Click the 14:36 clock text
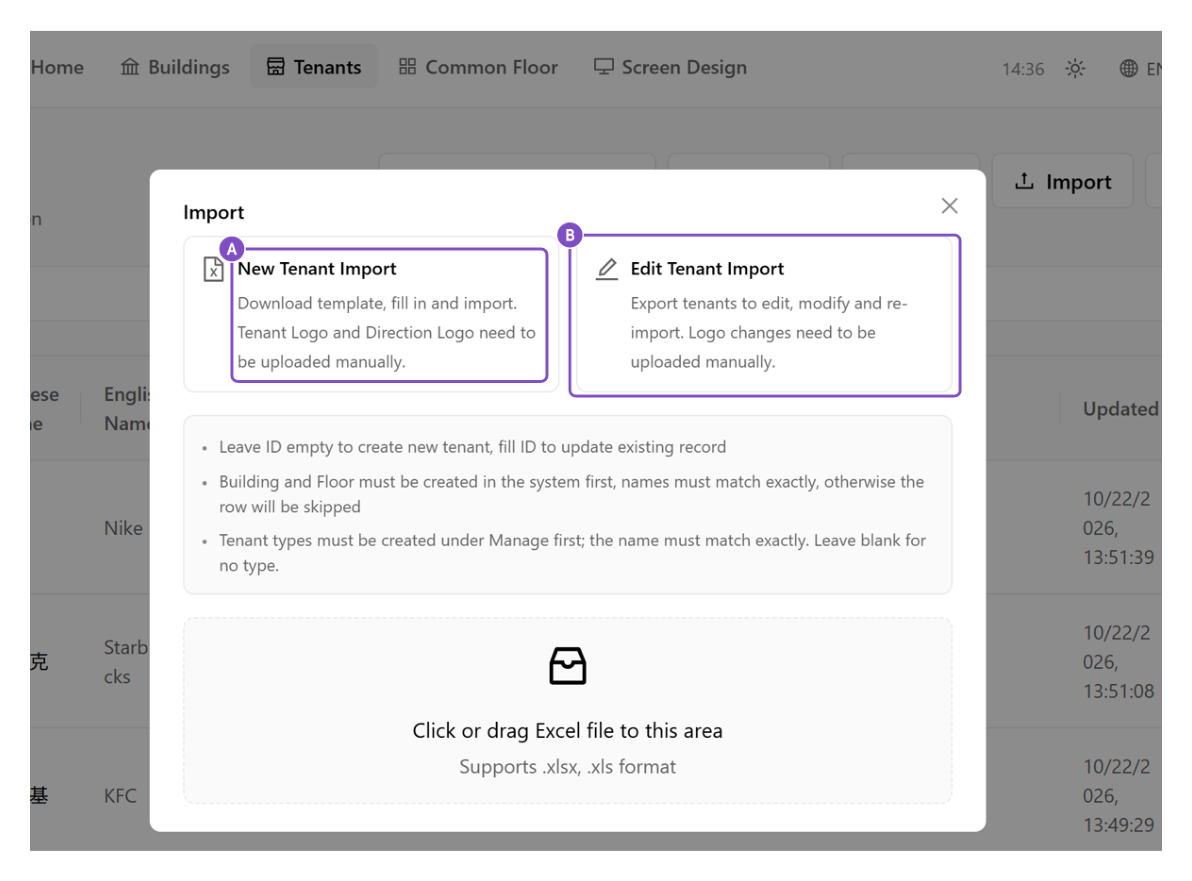 pyautogui.click(x=1022, y=69)
